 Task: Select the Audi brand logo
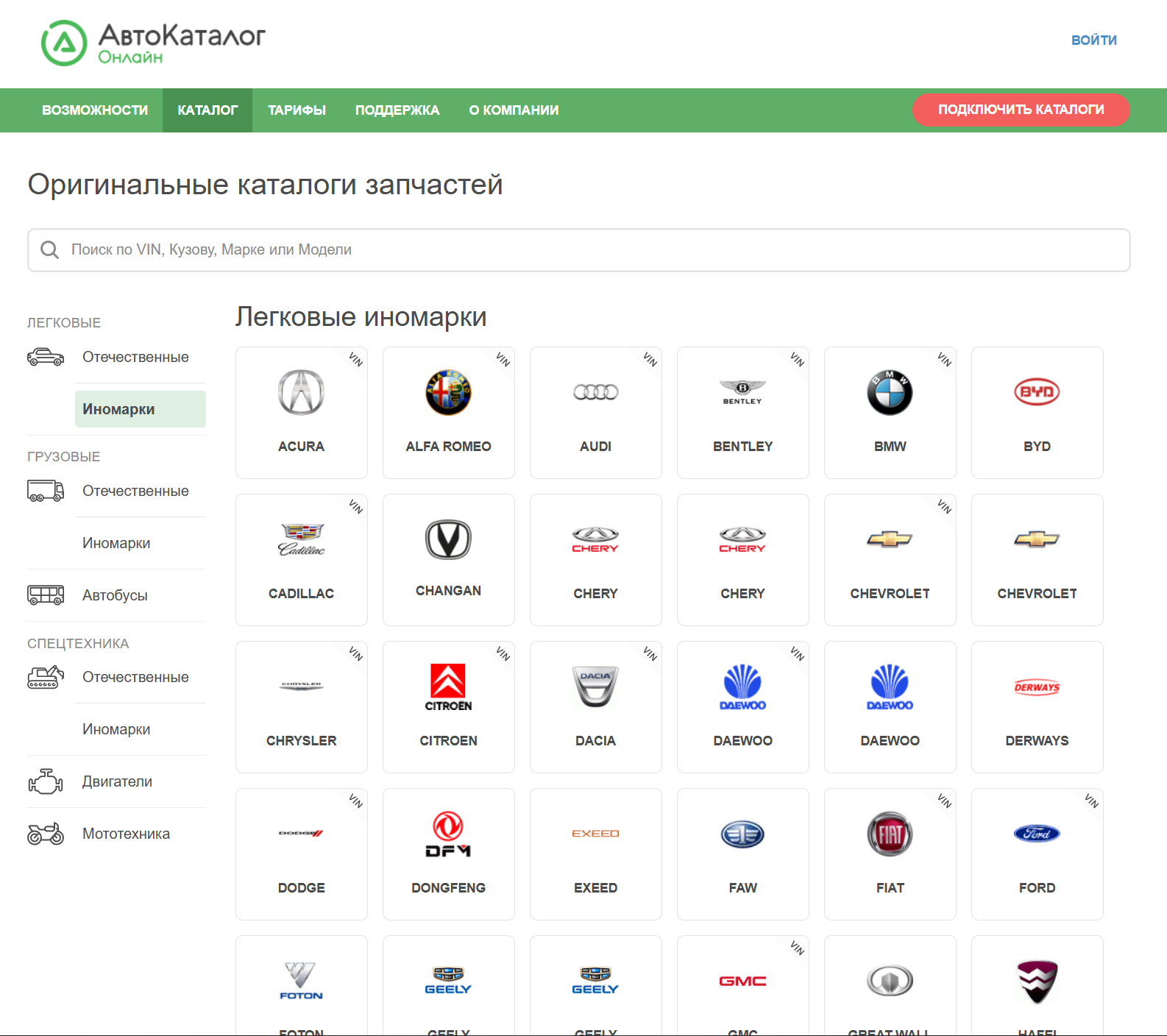(596, 392)
